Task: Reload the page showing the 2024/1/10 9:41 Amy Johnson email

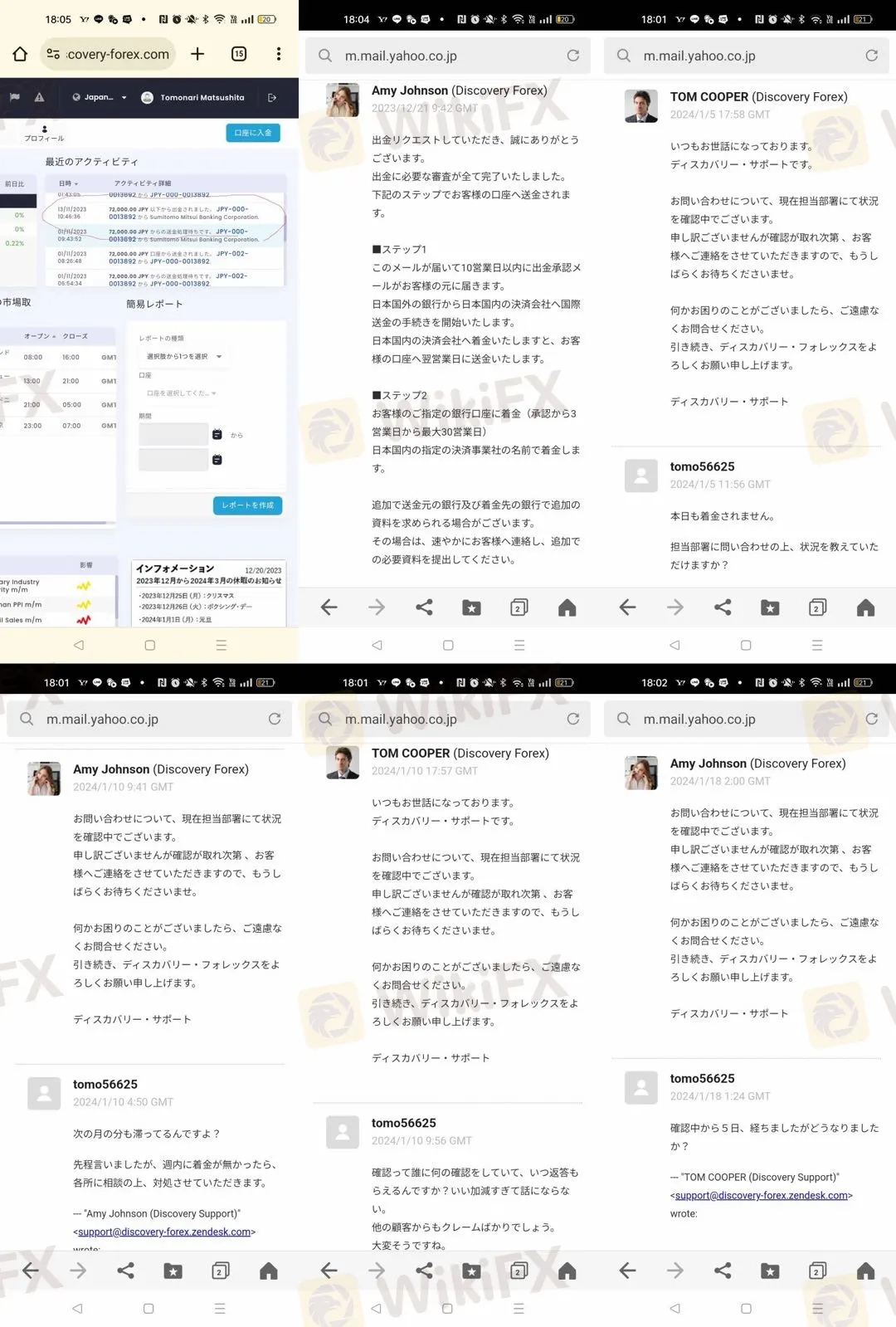Action: point(275,719)
